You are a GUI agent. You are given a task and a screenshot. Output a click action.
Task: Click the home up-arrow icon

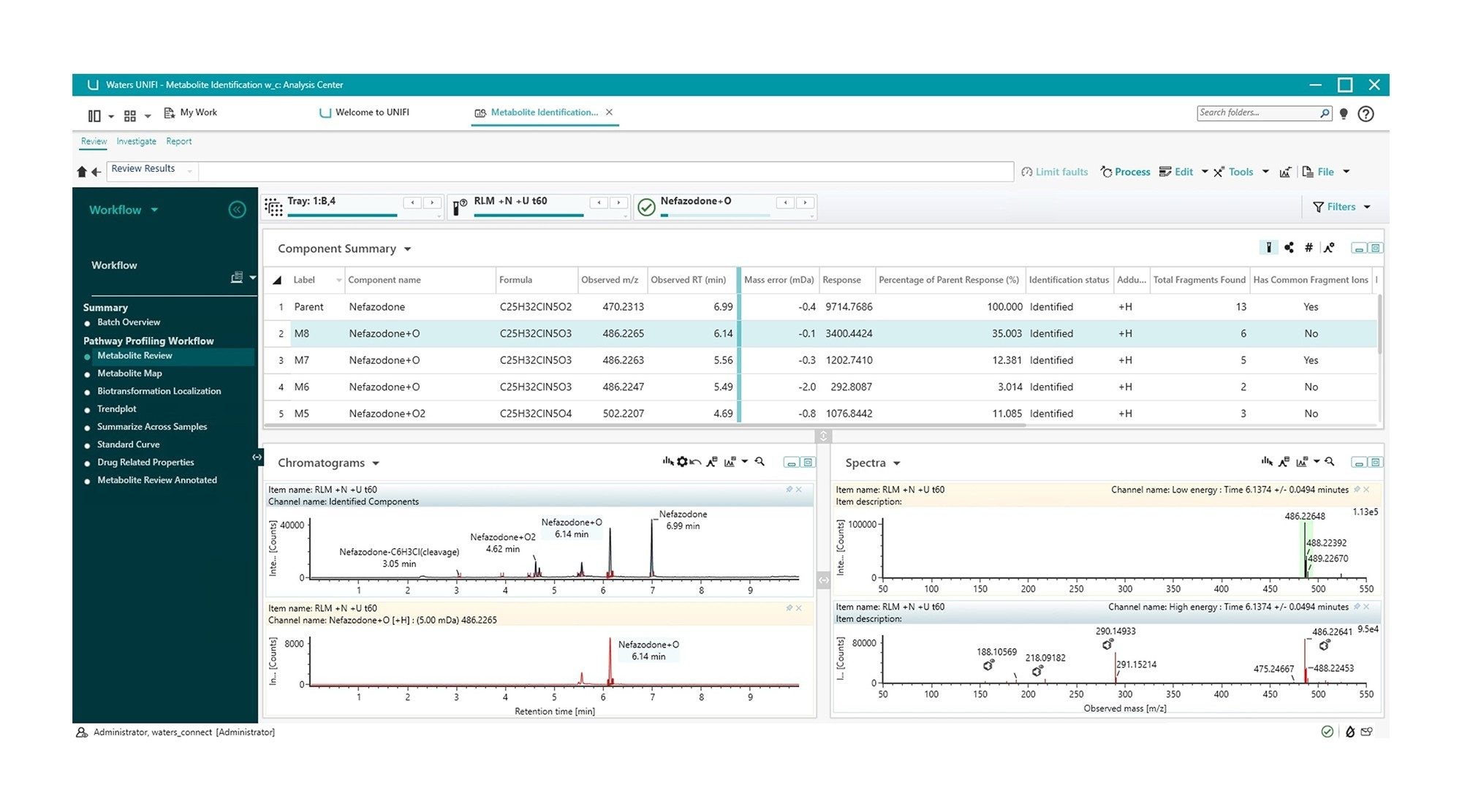pyautogui.click(x=82, y=172)
